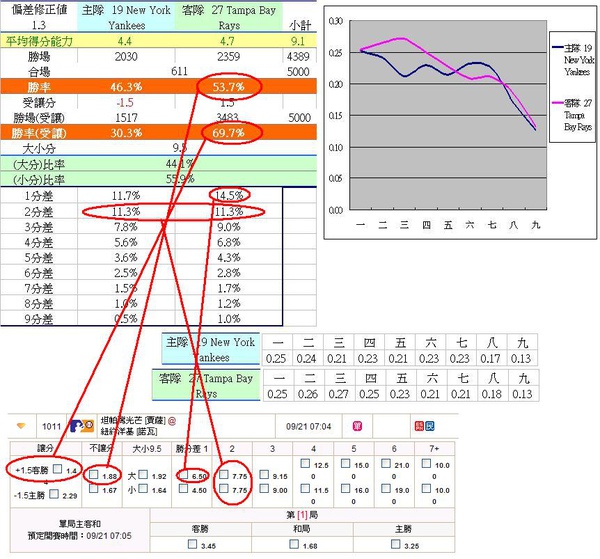Check the 9.00 margin-3 box
Screen dimensions: 600x559
(x=264, y=488)
